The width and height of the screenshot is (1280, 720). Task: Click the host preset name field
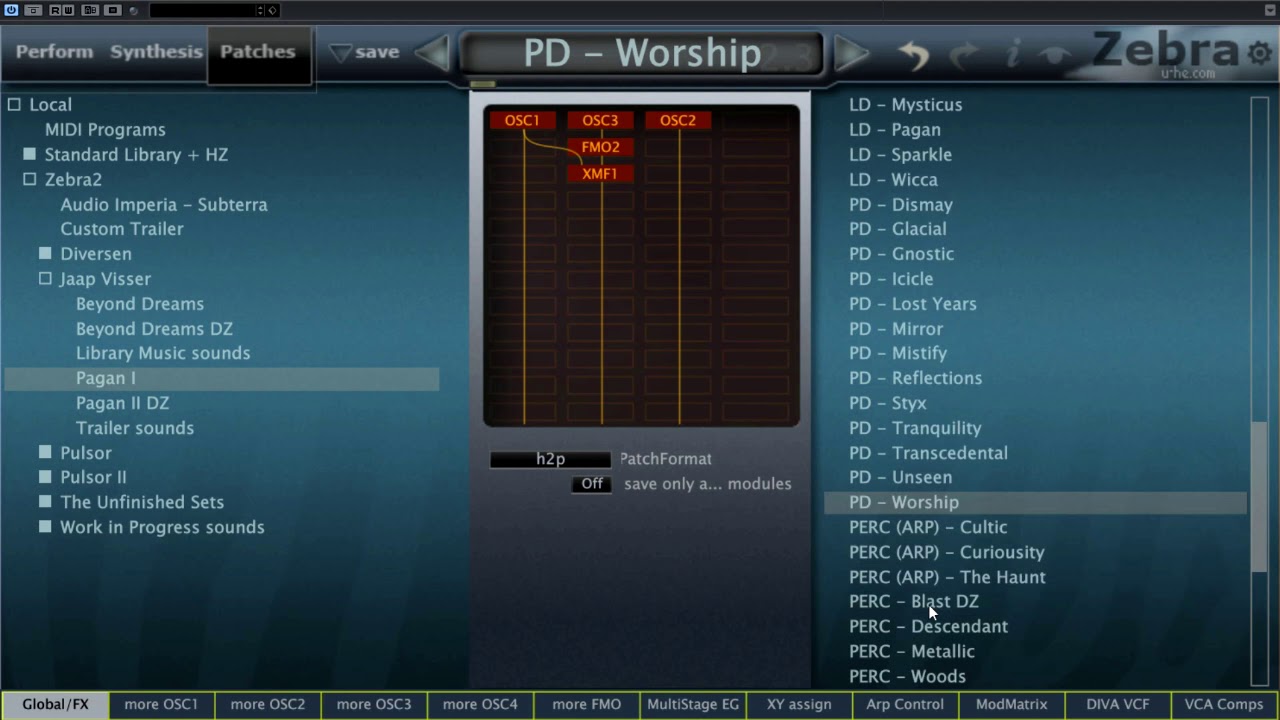[x=203, y=10]
